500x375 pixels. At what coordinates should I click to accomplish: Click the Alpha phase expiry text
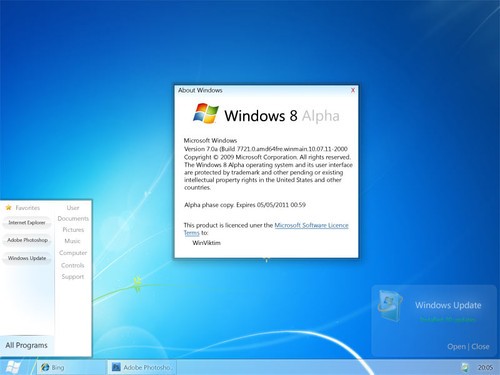[x=245, y=205]
